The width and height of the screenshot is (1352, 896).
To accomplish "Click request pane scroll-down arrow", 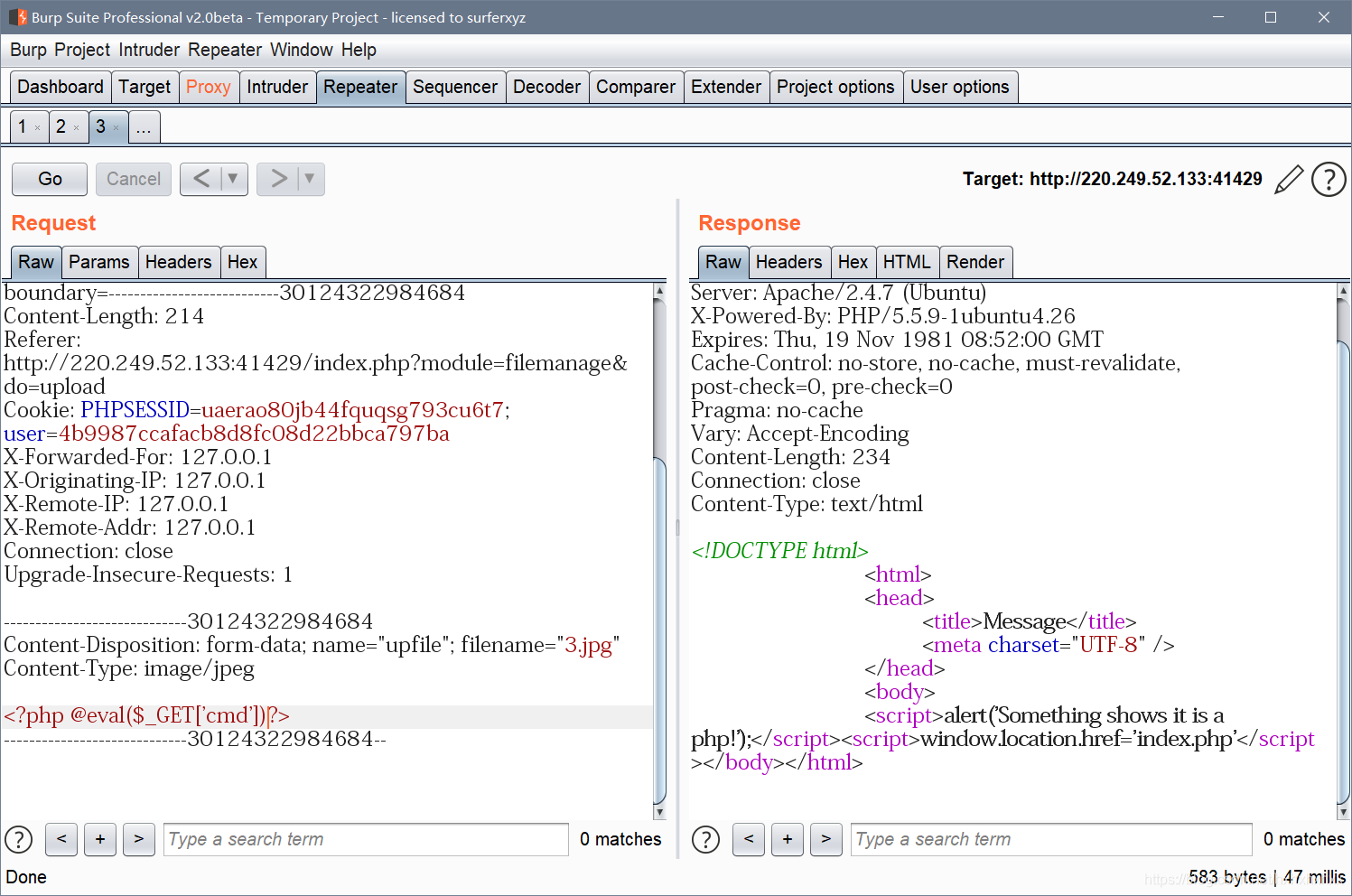I will click(659, 812).
